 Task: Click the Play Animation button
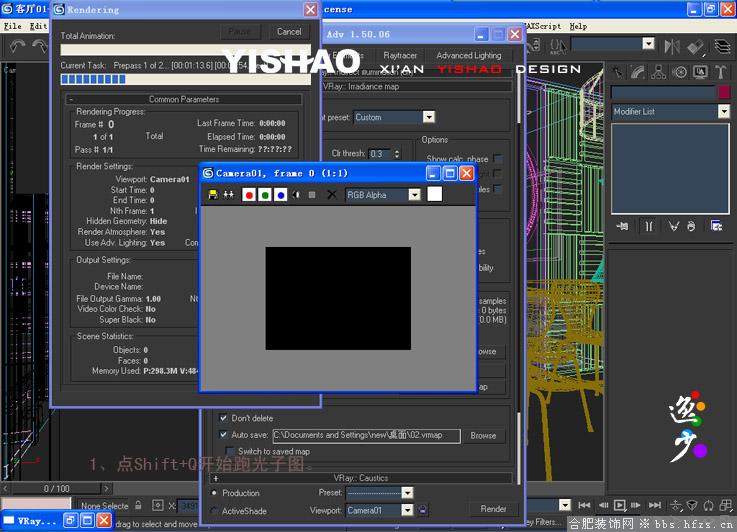click(619, 505)
